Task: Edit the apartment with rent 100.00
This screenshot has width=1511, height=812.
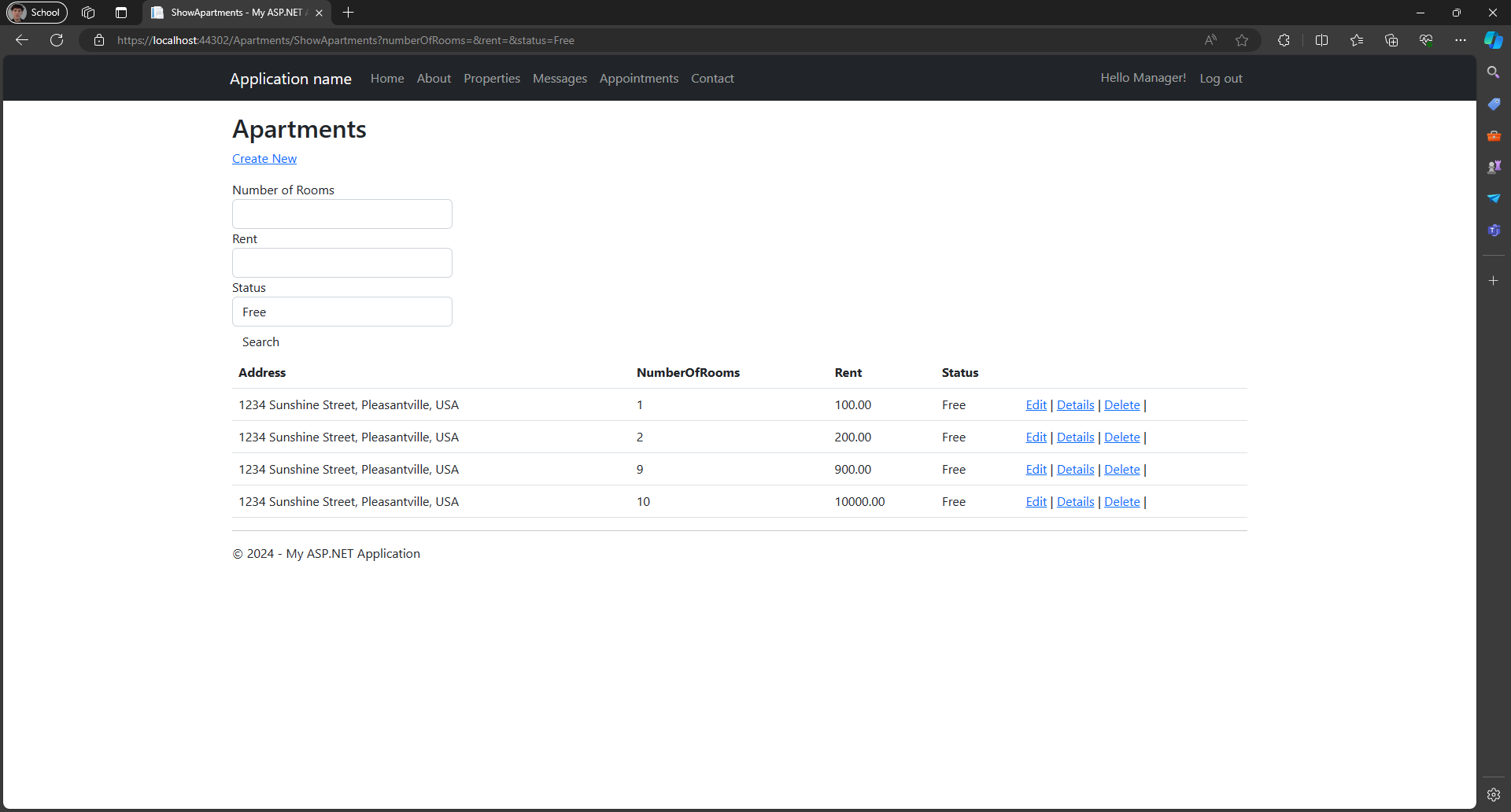Action: [x=1036, y=405]
